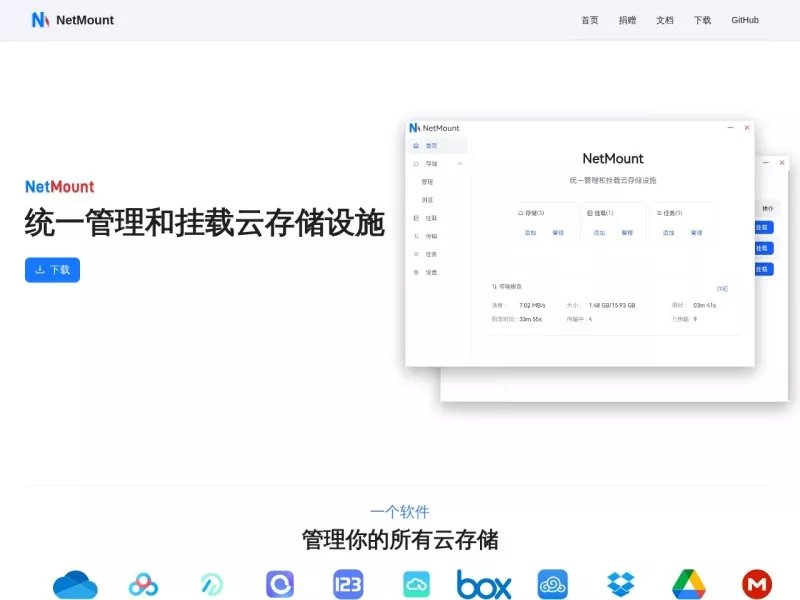Select 管理 under 存储 in preview sidebar
This screenshot has height=600, width=800.
click(428, 182)
